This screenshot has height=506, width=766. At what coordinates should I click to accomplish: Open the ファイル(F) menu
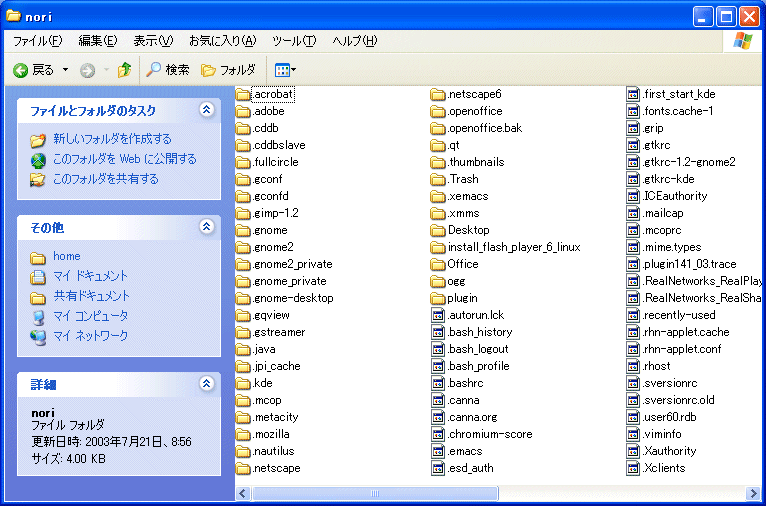pyautogui.click(x=38, y=41)
